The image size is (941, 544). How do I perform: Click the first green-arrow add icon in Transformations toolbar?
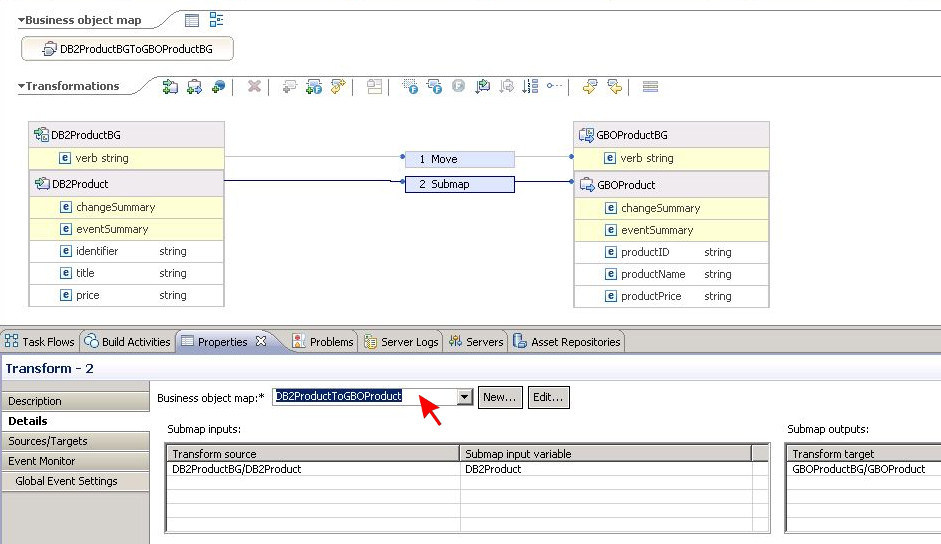pos(170,87)
